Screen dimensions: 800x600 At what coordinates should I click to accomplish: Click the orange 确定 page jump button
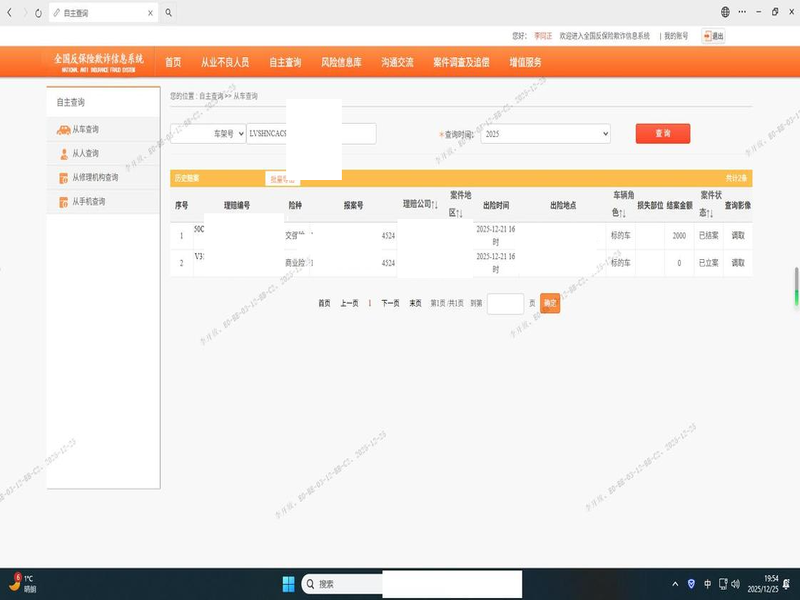549,303
